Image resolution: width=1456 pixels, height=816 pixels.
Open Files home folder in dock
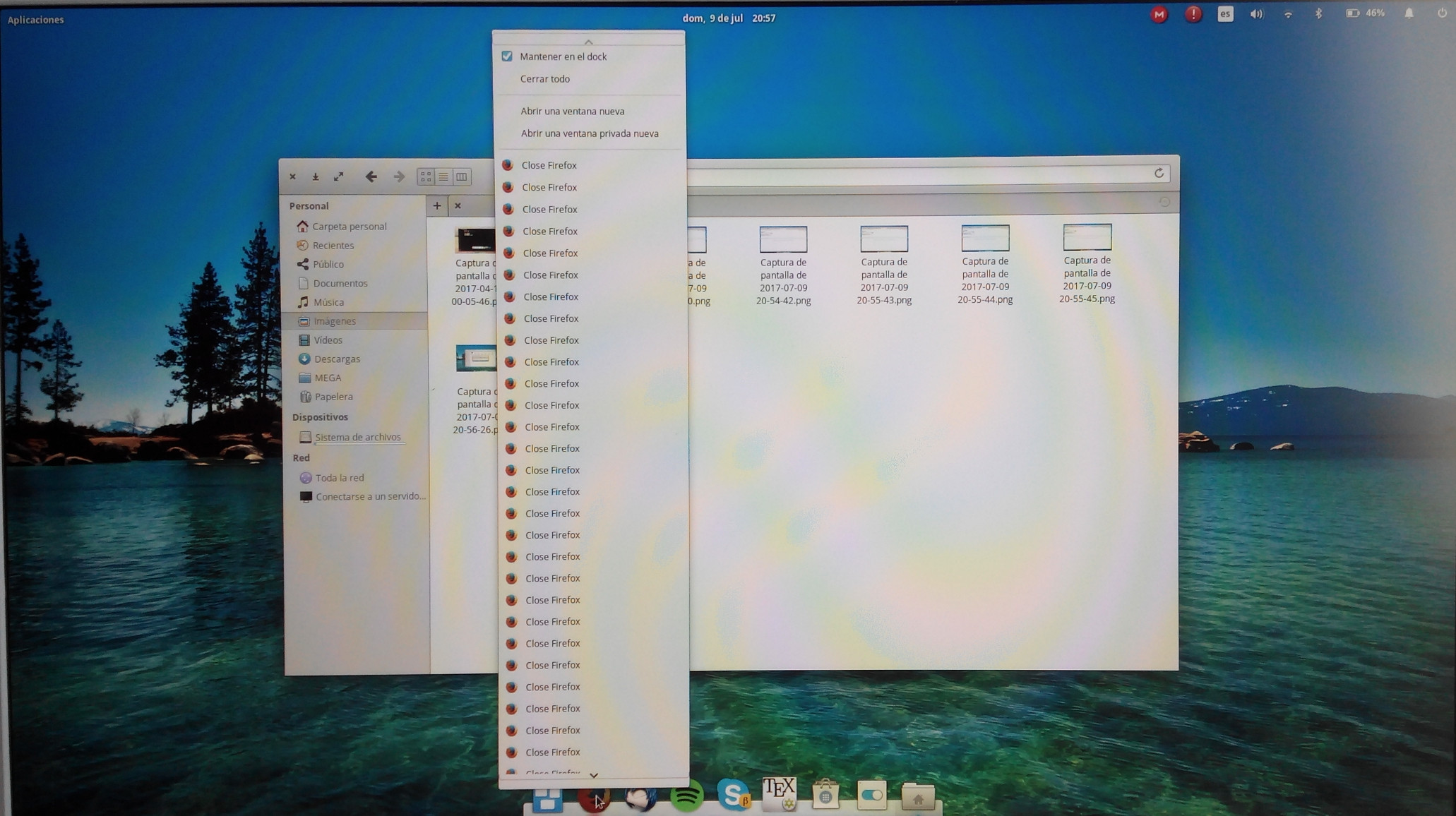tap(918, 797)
